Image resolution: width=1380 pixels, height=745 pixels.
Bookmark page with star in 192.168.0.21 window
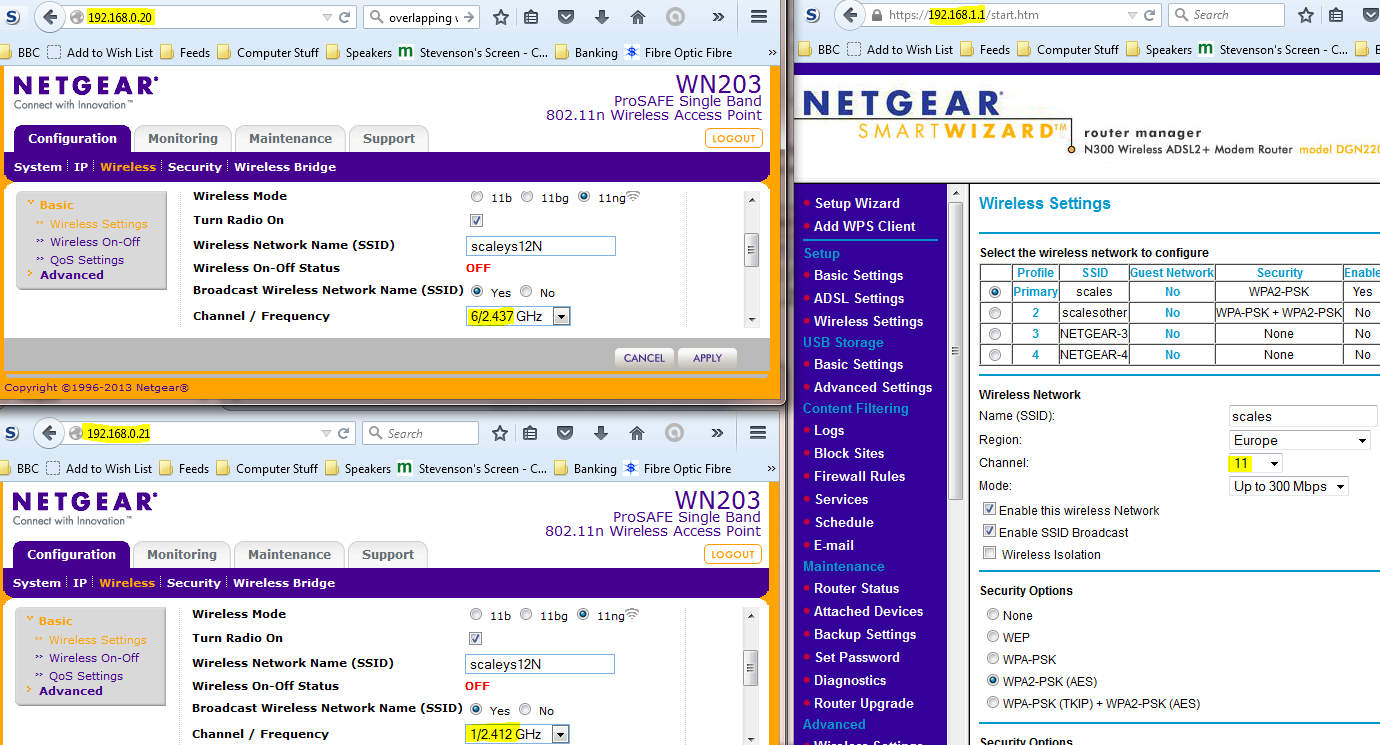(x=500, y=433)
